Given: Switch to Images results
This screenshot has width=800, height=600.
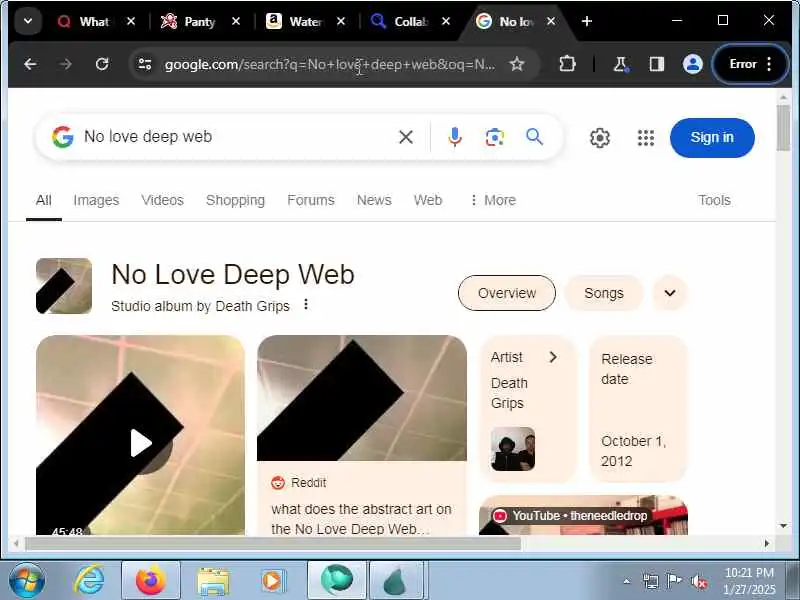Looking at the screenshot, I should [x=96, y=200].
